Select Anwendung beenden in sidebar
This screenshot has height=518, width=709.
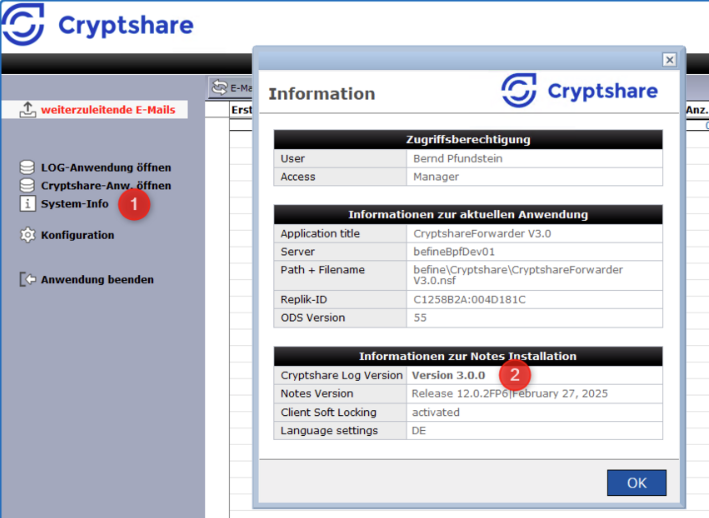(x=97, y=279)
